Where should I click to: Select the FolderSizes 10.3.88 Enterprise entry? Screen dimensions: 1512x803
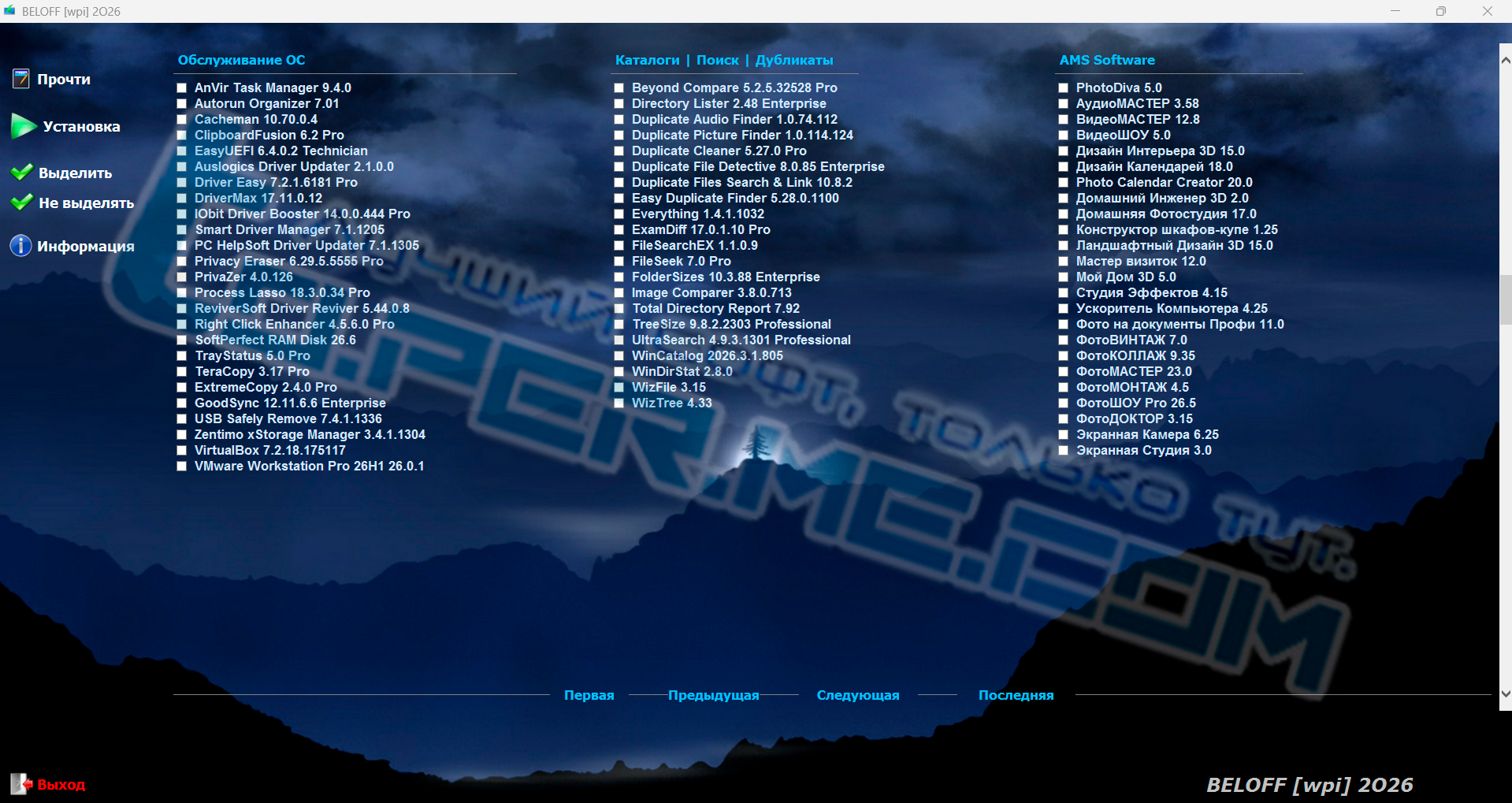coord(726,277)
